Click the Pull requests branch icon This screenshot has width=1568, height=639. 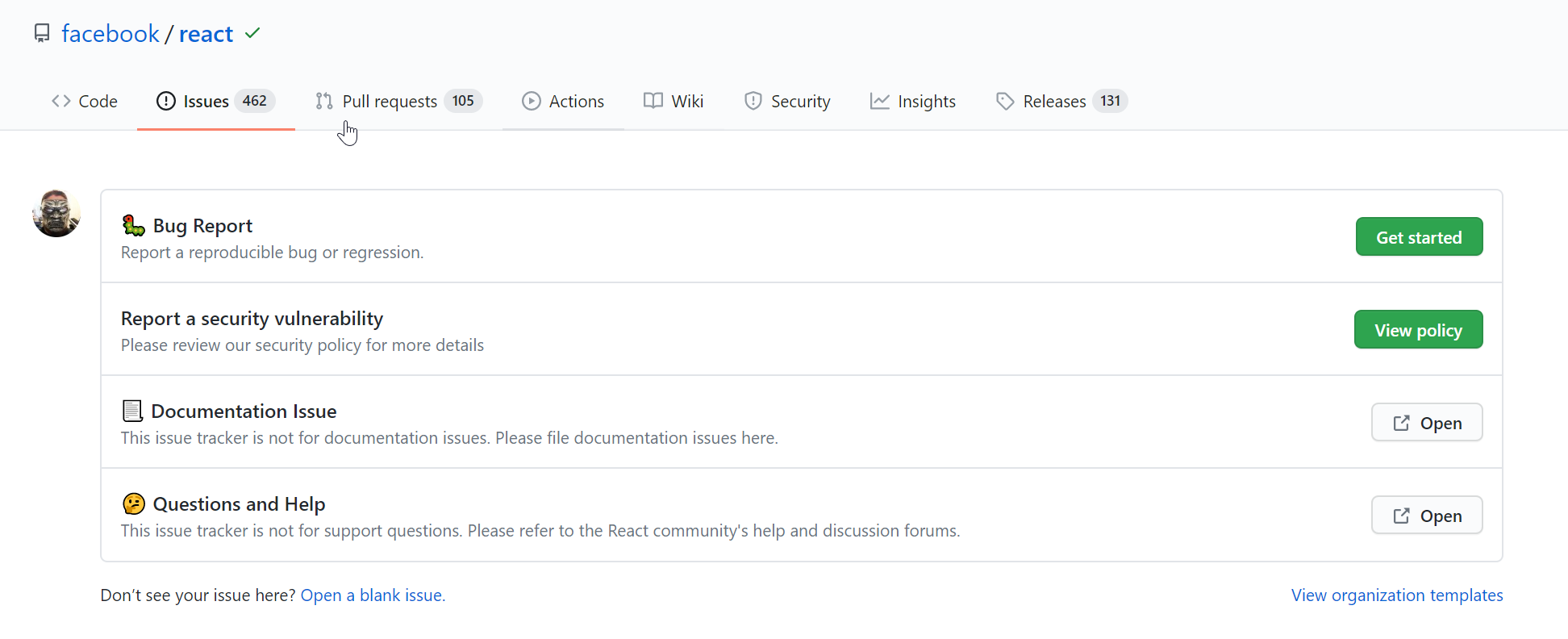pyautogui.click(x=324, y=101)
